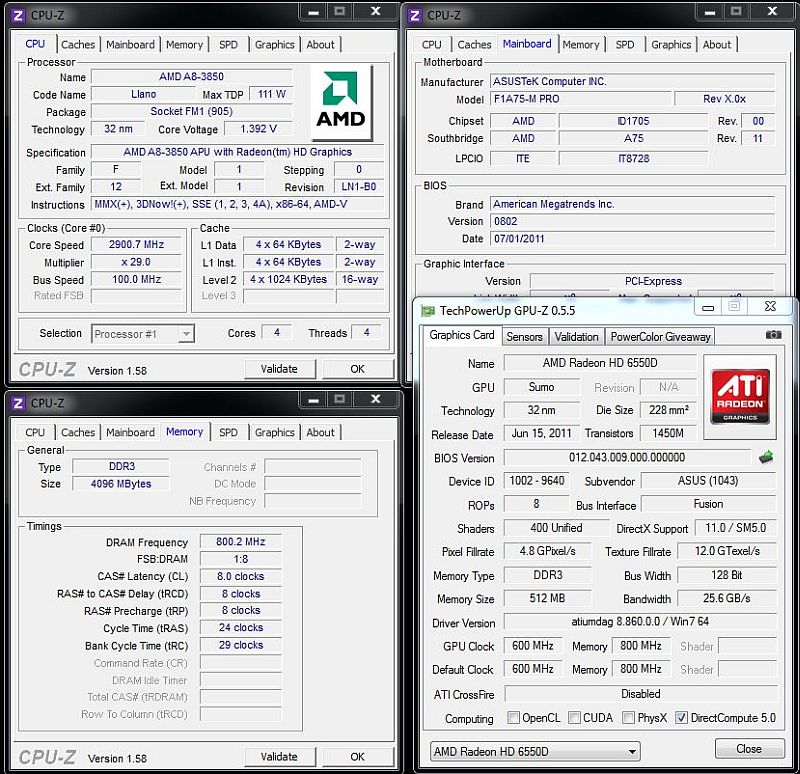800x774 pixels.
Task: Open the AMD Radeon HD 6550D card dropdown
Action: [x=535, y=751]
